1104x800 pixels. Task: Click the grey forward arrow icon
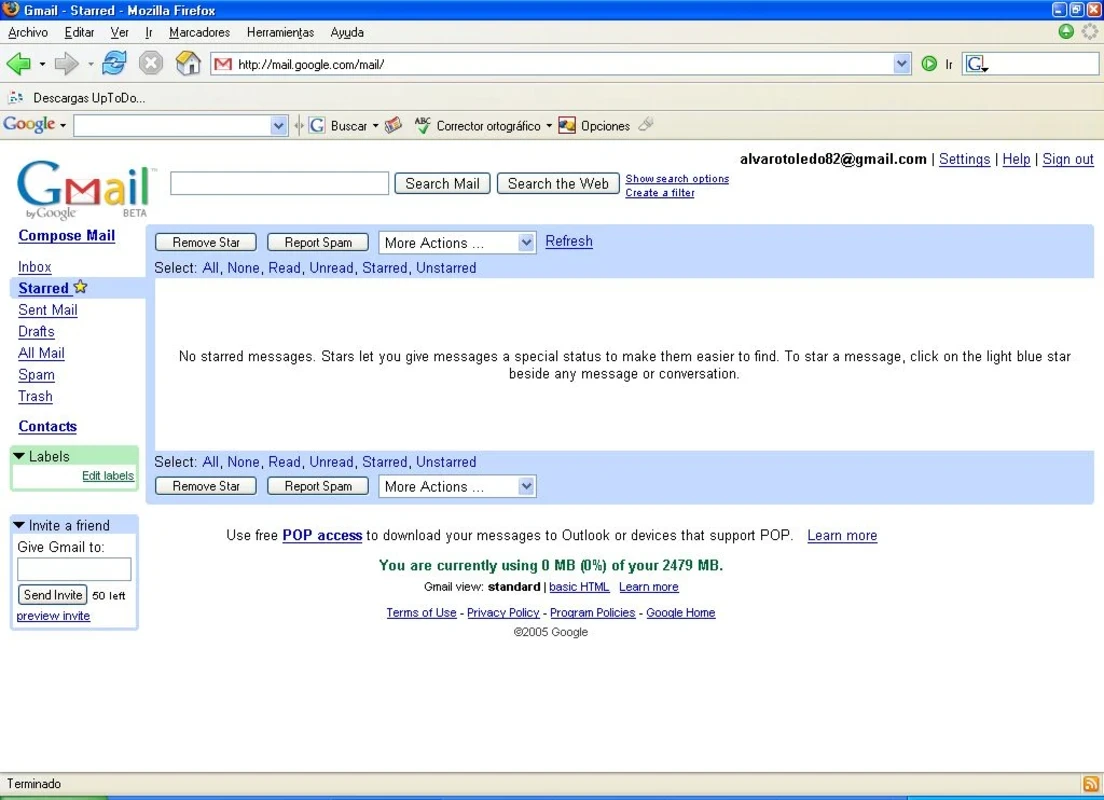click(66, 64)
